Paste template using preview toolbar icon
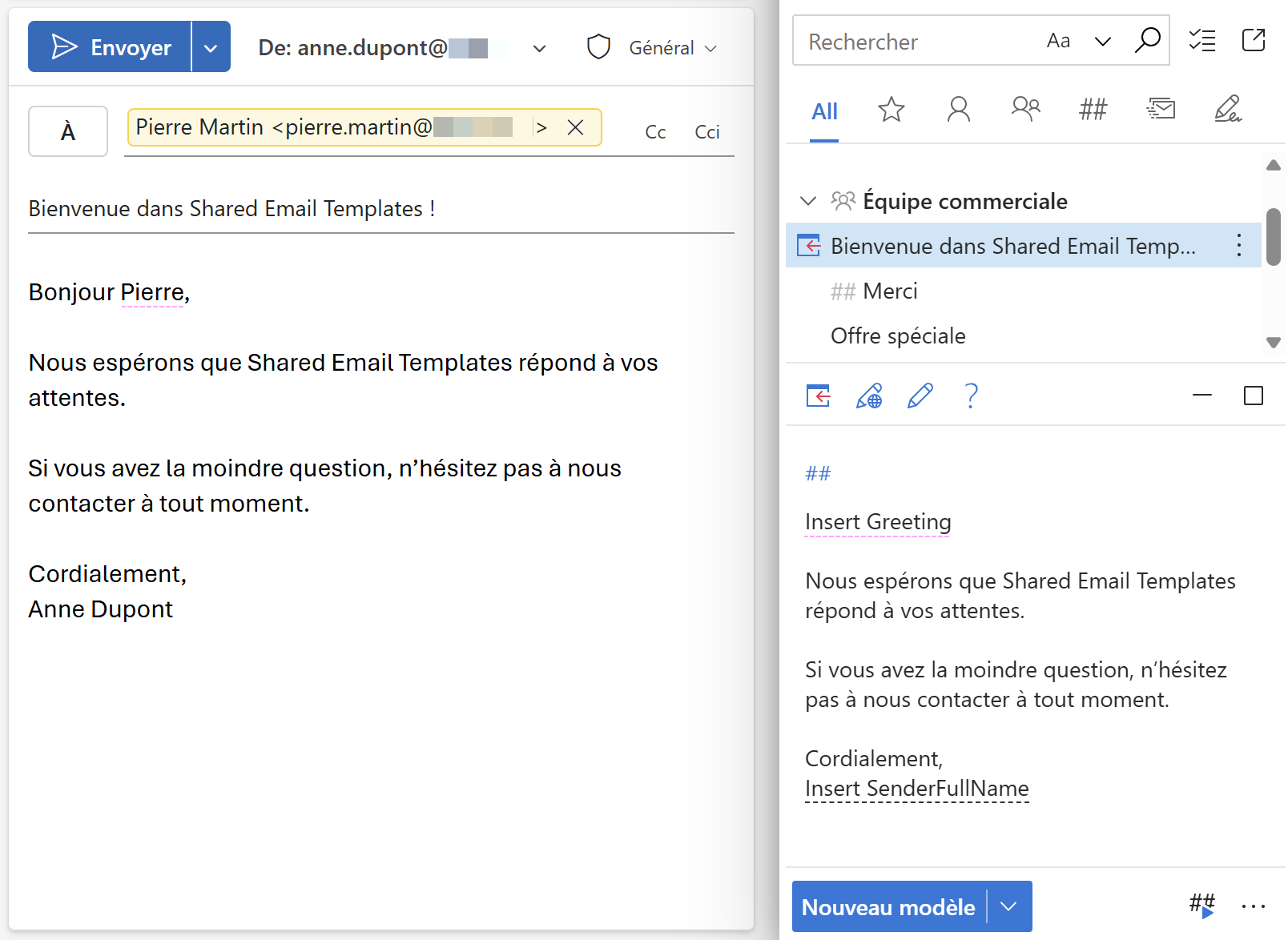This screenshot has width=1288, height=940. 818,395
